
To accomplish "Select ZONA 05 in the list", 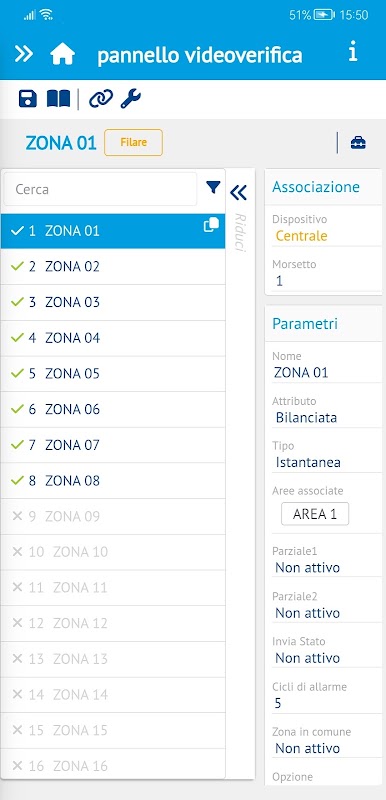I will pyautogui.click(x=113, y=374).
